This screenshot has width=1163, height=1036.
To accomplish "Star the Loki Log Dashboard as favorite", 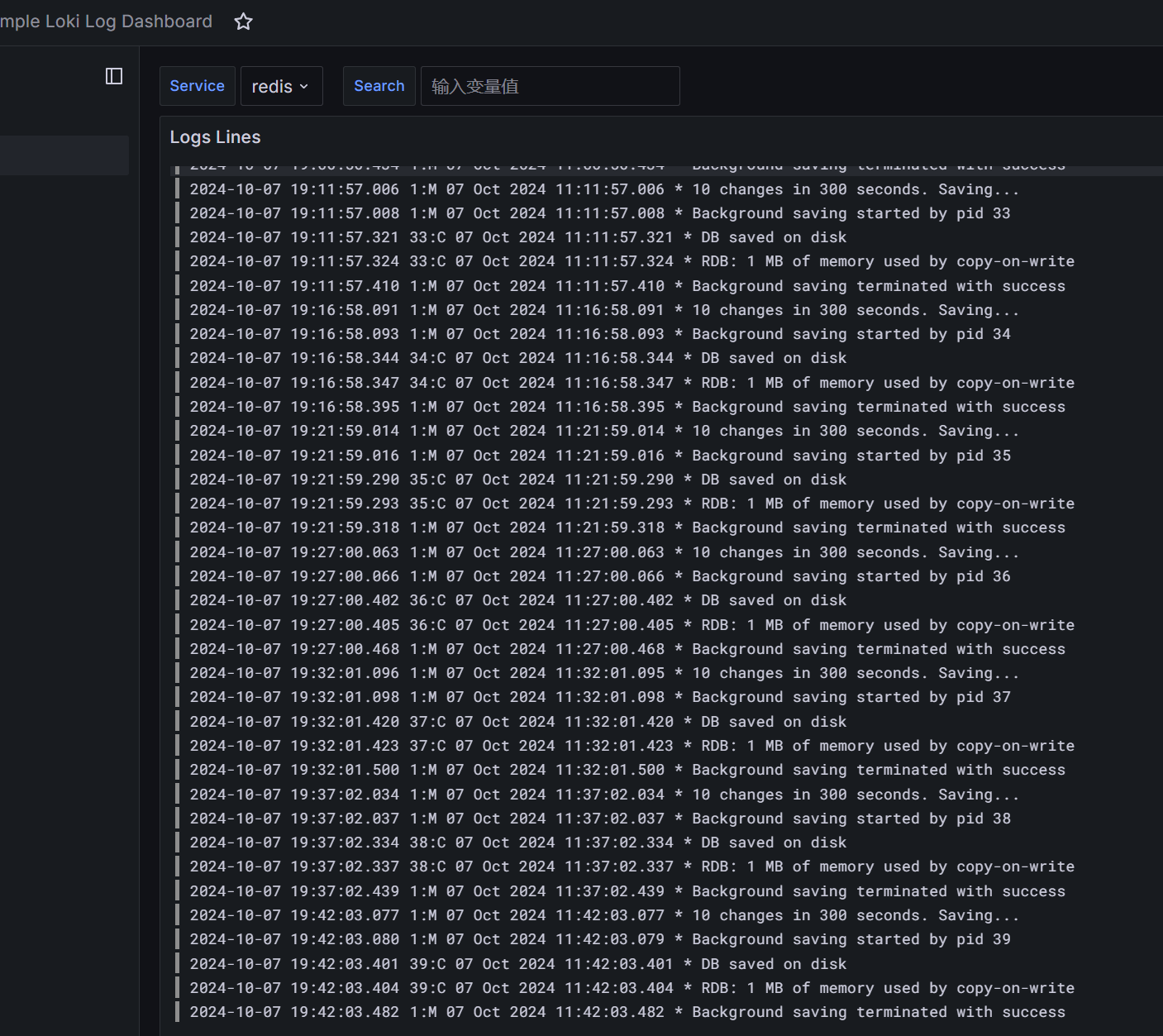I will (243, 21).
